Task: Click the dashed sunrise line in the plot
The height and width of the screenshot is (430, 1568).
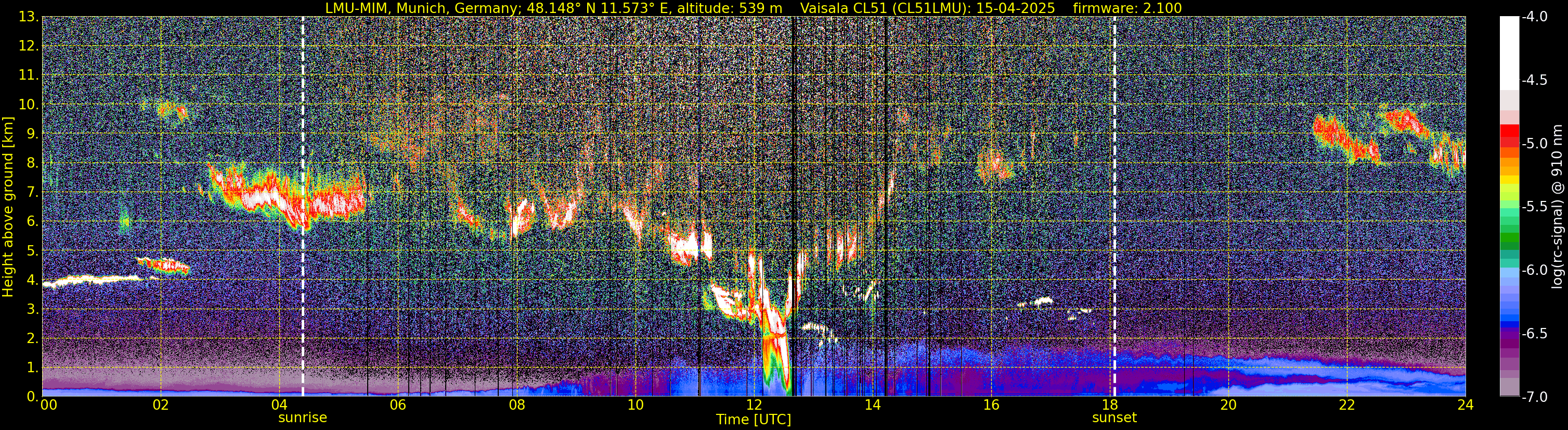Action: pyautogui.click(x=303, y=207)
